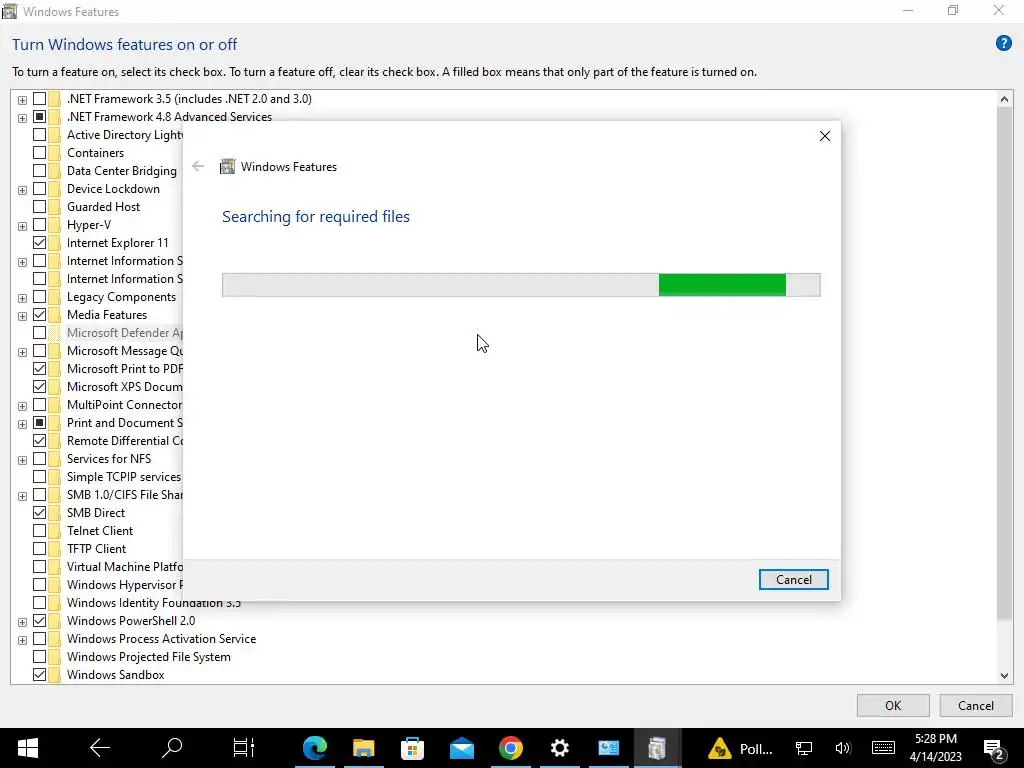Select TFTP Client feature row
Image resolution: width=1024 pixels, height=768 pixels.
coord(97,549)
